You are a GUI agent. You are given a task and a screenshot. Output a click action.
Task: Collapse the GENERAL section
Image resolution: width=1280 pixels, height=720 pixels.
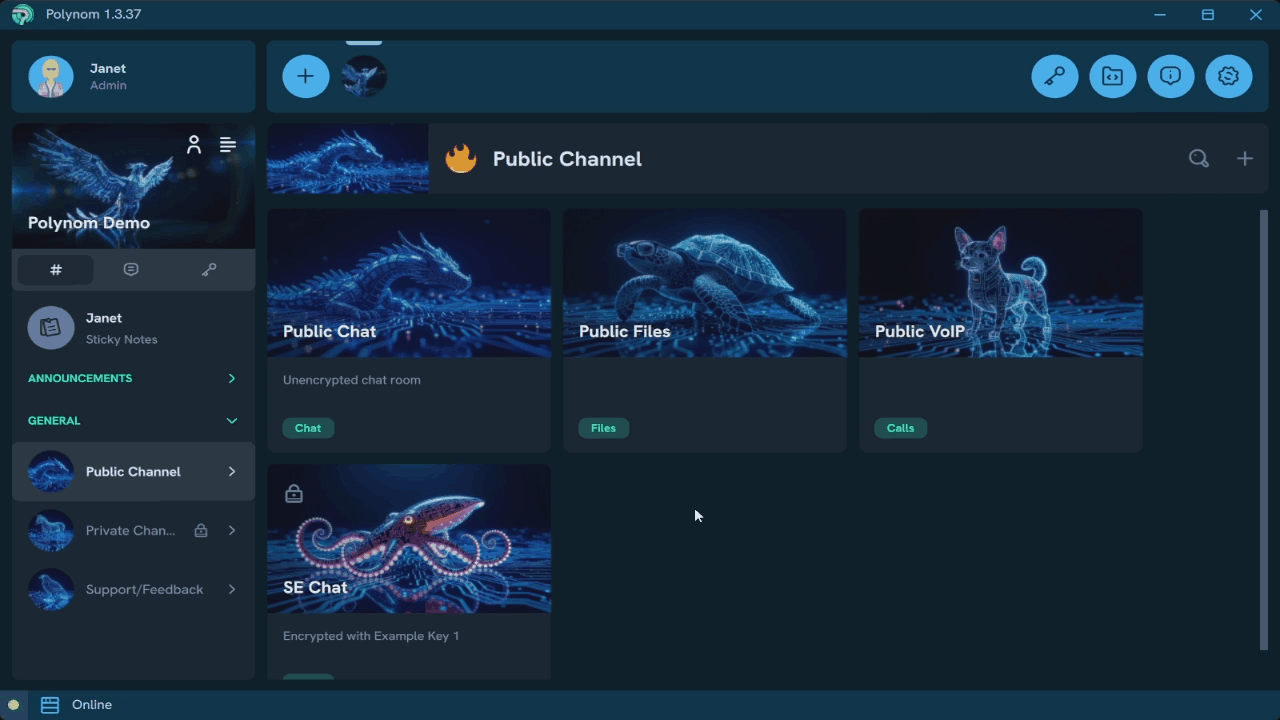tap(231, 420)
